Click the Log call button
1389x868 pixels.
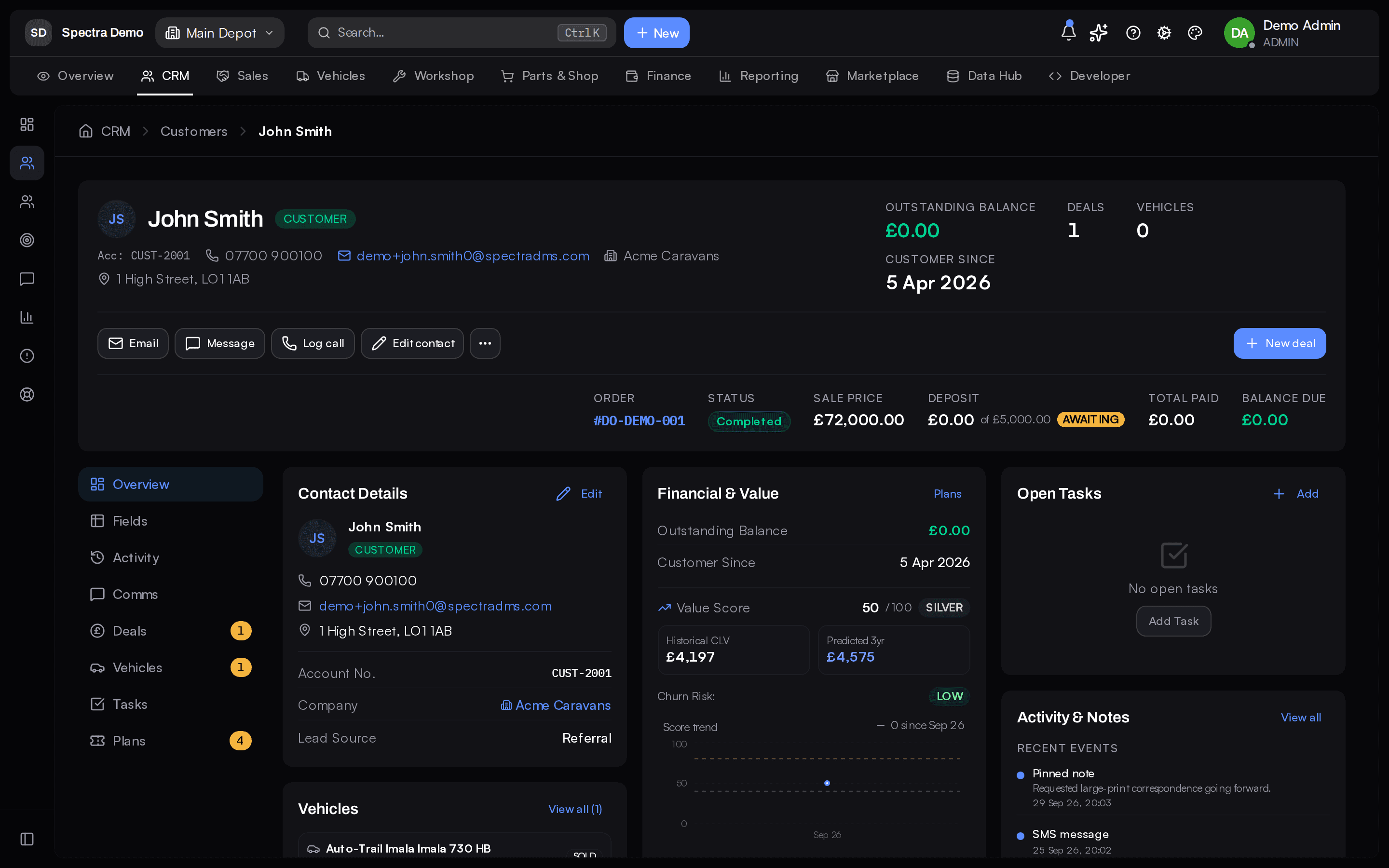(313, 343)
